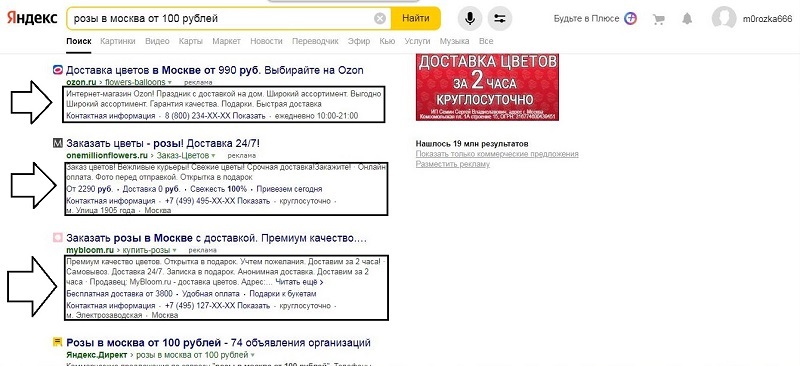The width and height of the screenshot is (800, 366).
Task: Switch to the Маркет tab
Action: pyautogui.click(x=227, y=41)
